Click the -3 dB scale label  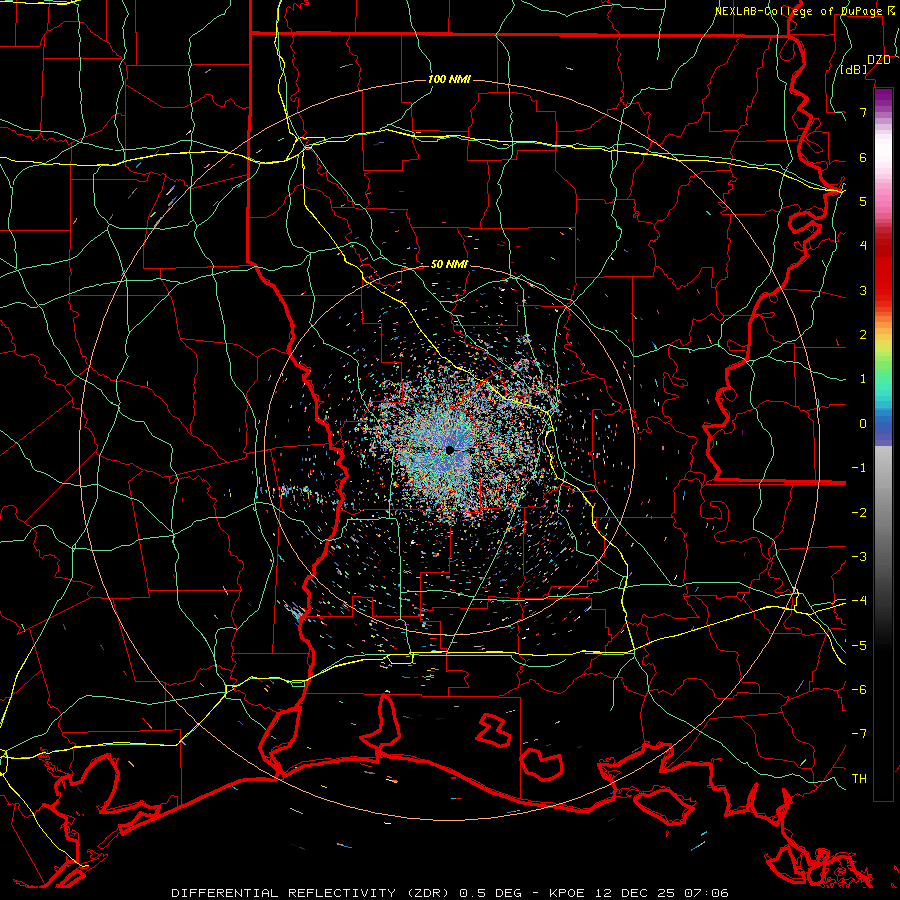pyautogui.click(x=859, y=557)
